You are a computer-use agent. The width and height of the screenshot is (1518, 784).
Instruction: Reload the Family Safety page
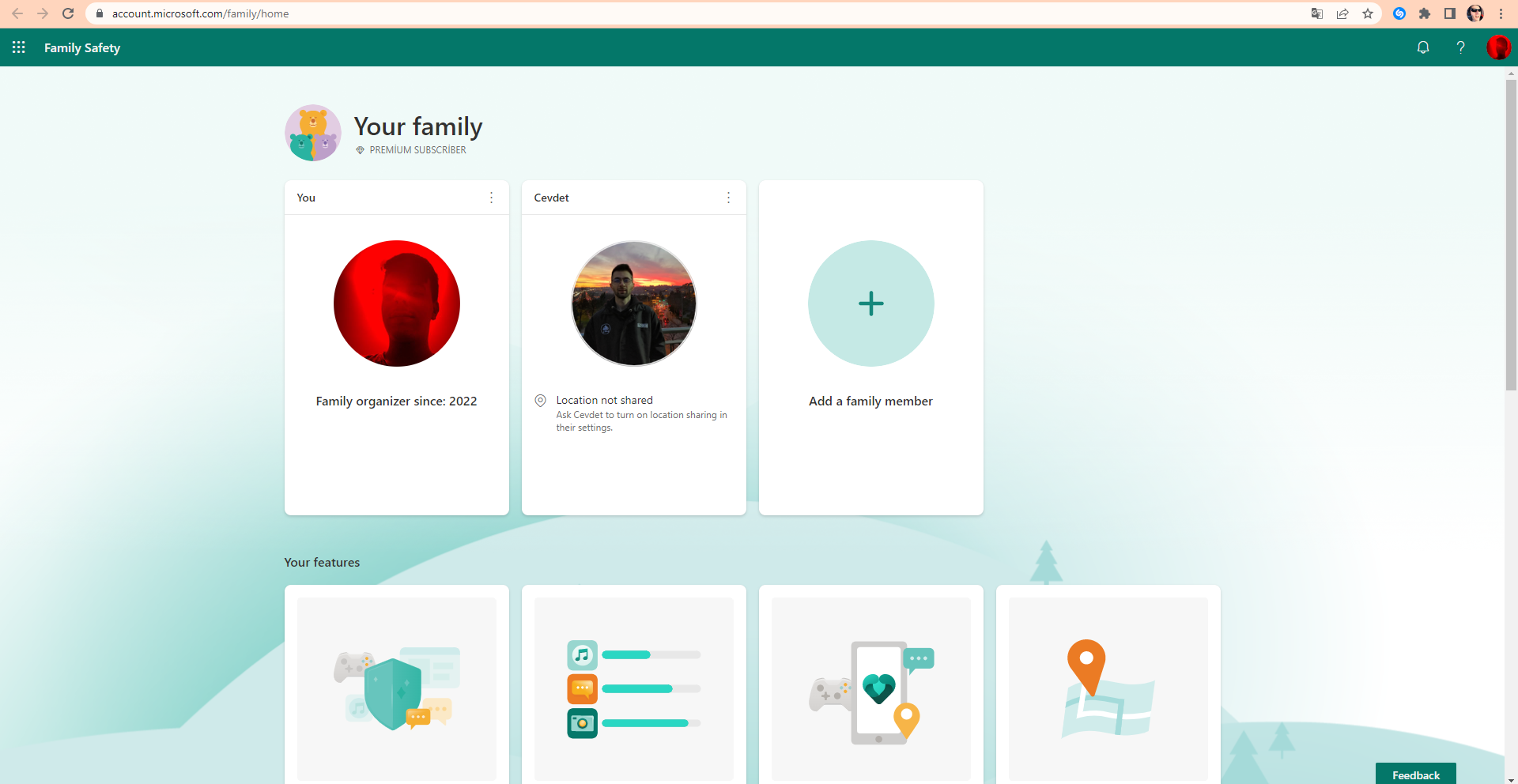[68, 13]
